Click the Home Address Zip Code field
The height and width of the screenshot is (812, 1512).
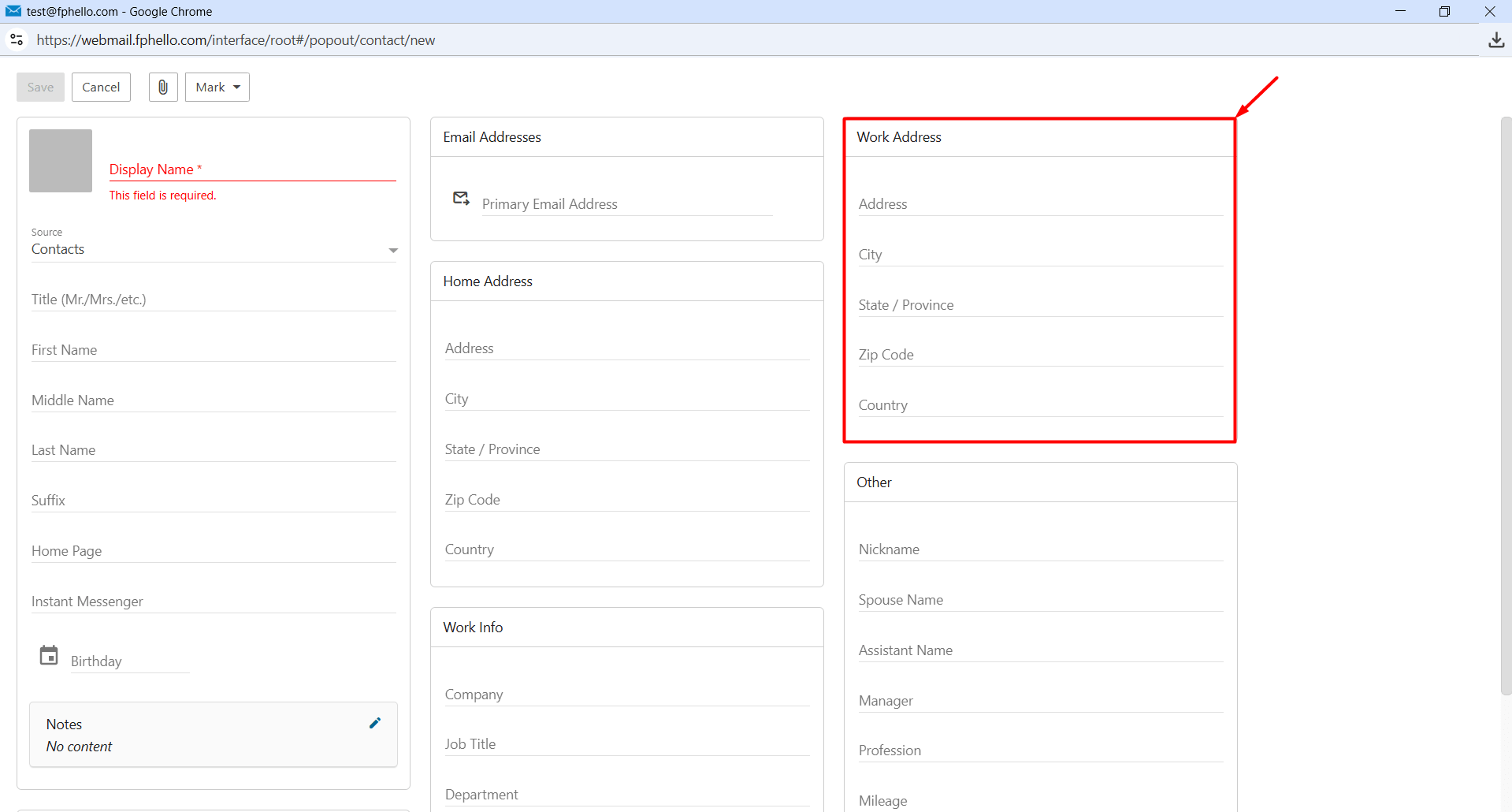pos(627,500)
